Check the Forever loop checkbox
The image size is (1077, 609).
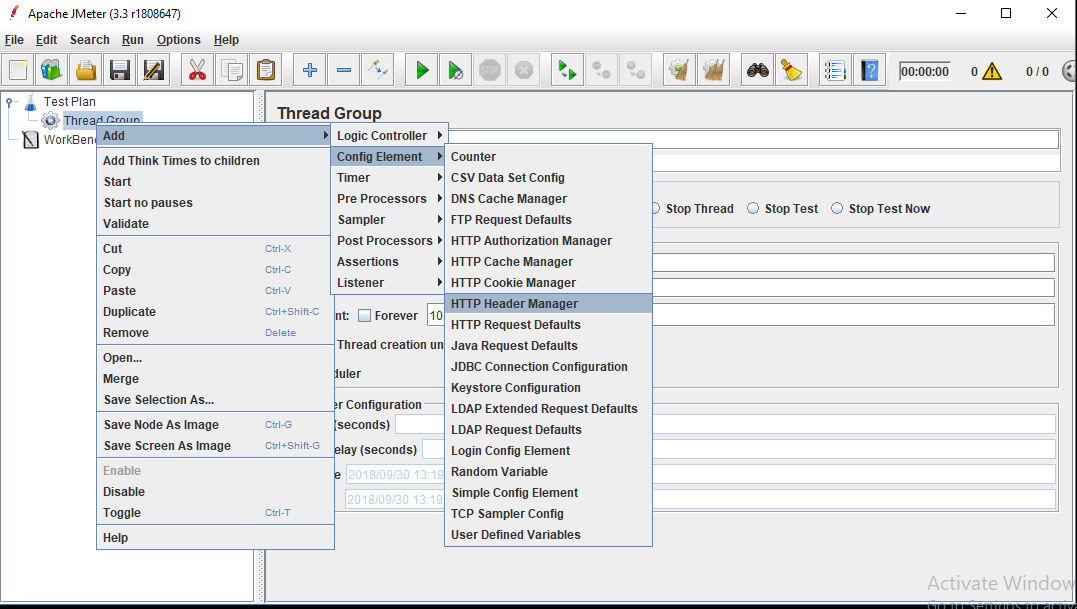pos(366,315)
